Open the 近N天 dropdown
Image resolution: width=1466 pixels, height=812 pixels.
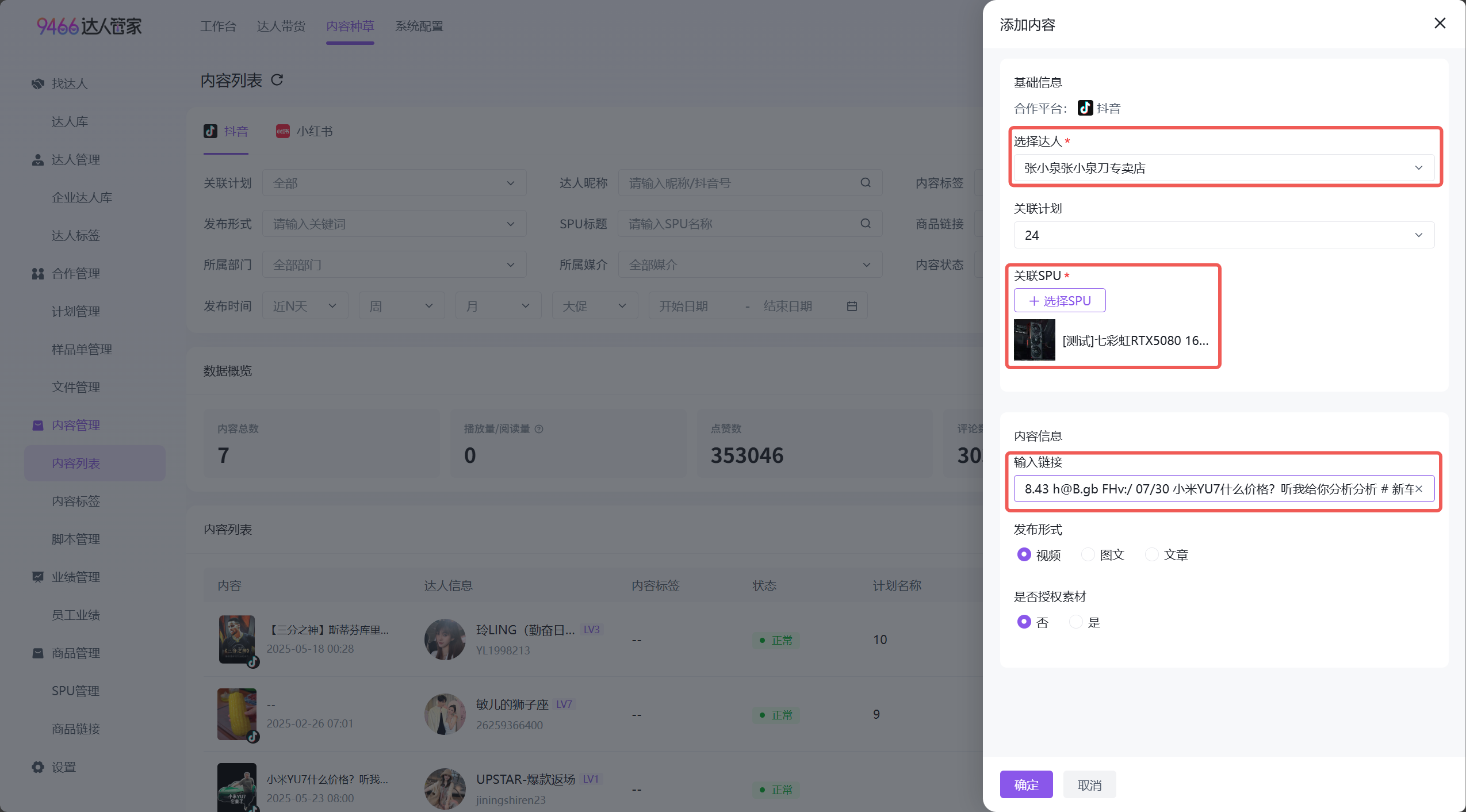[x=305, y=306]
